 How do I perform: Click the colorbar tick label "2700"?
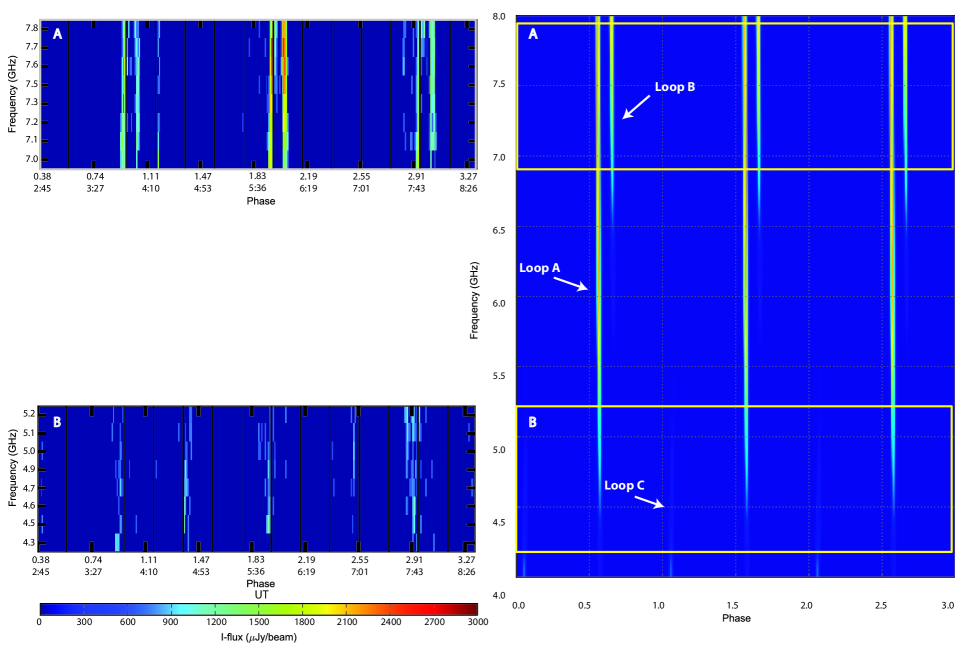point(434,622)
